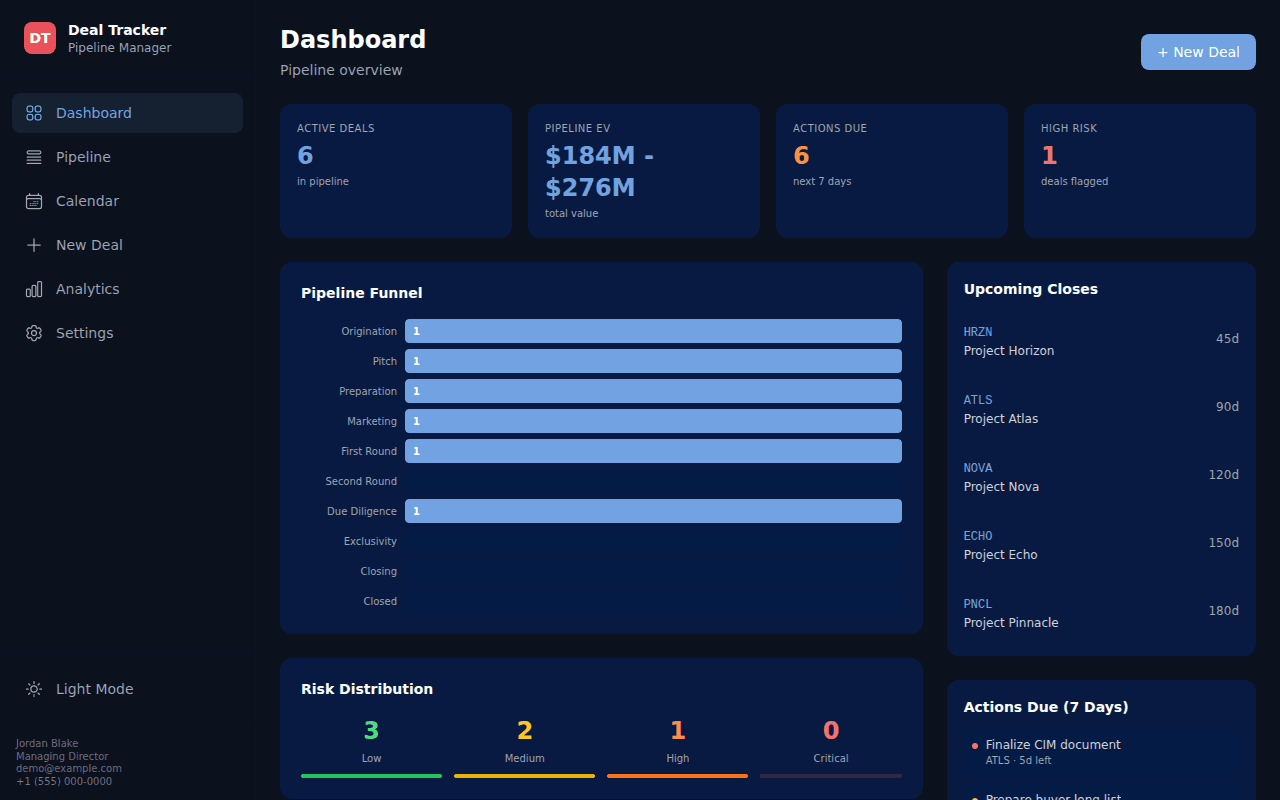Open Analytics using the bar chart icon

[x=34, y=289]
